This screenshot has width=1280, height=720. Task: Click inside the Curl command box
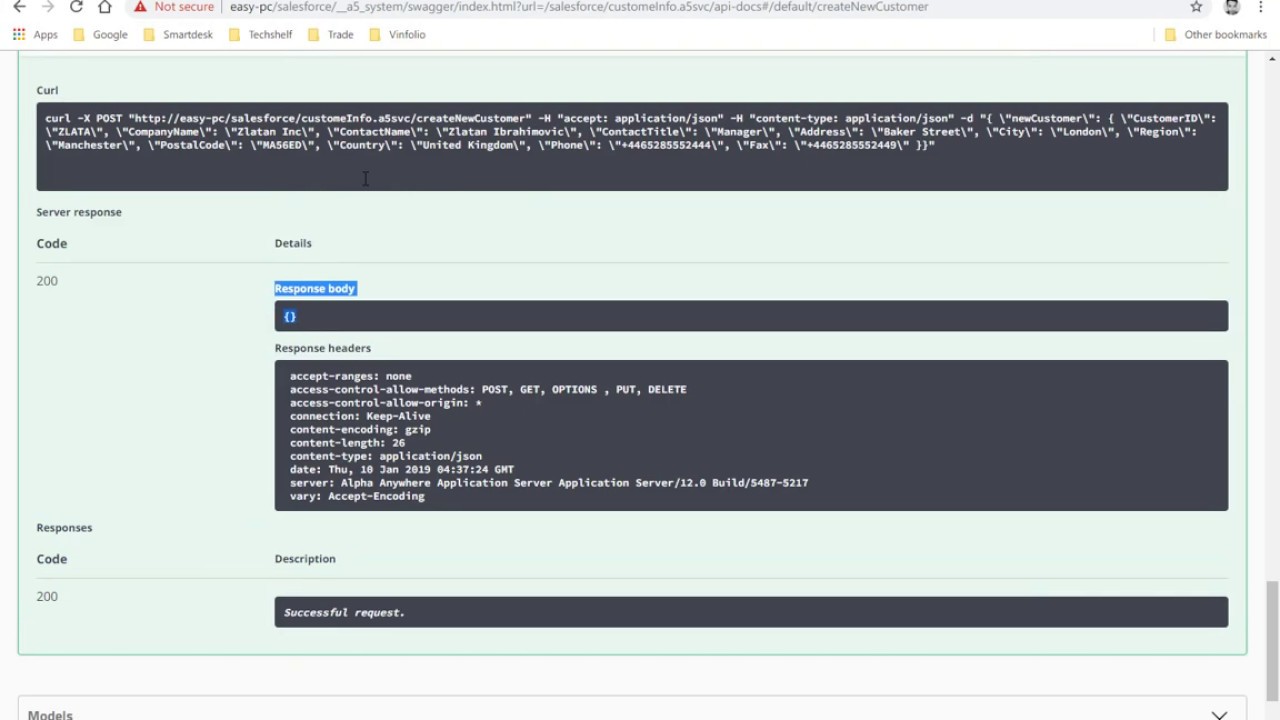coord(632,146)
